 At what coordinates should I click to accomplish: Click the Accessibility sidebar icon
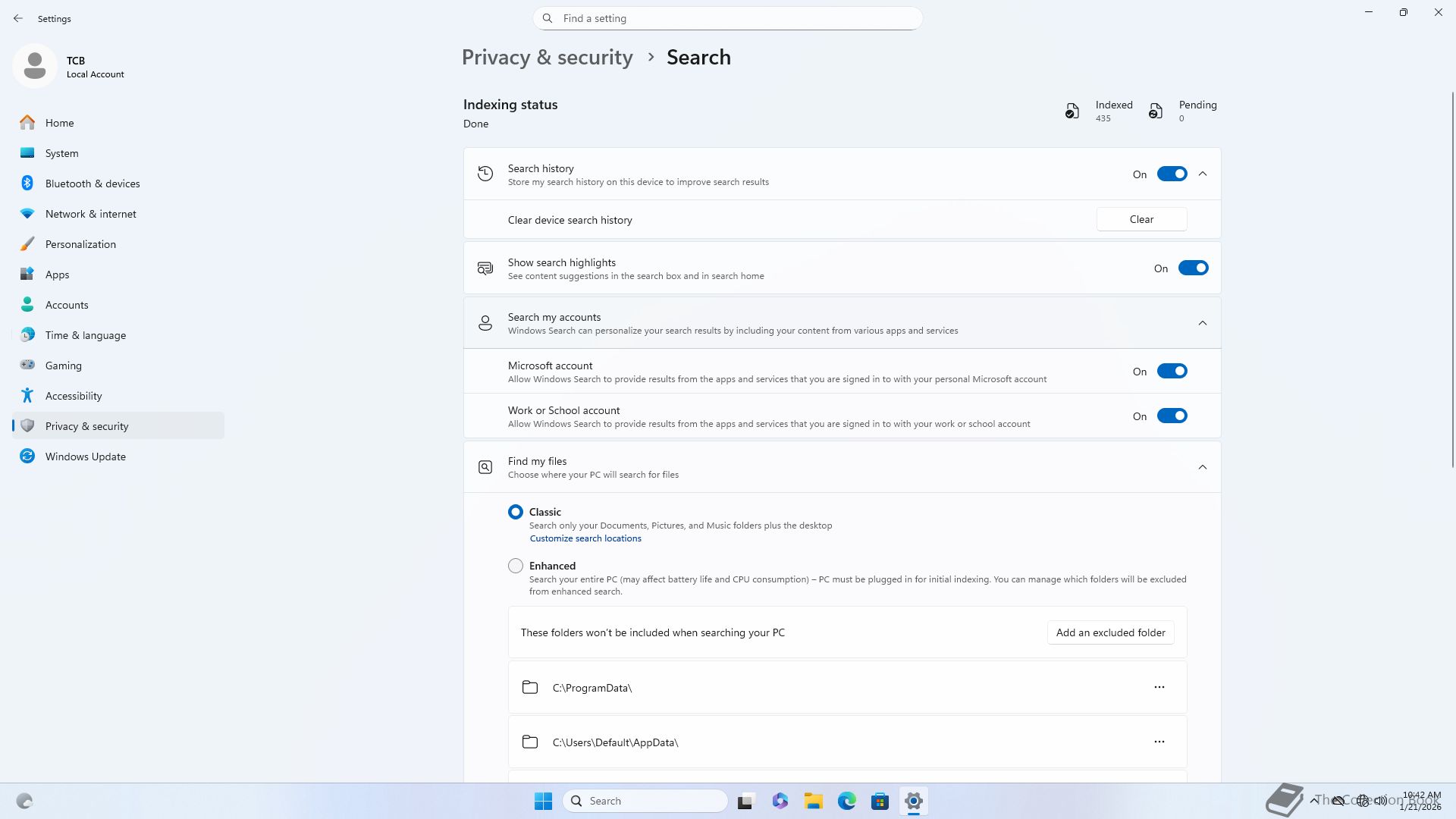(27, 396)
